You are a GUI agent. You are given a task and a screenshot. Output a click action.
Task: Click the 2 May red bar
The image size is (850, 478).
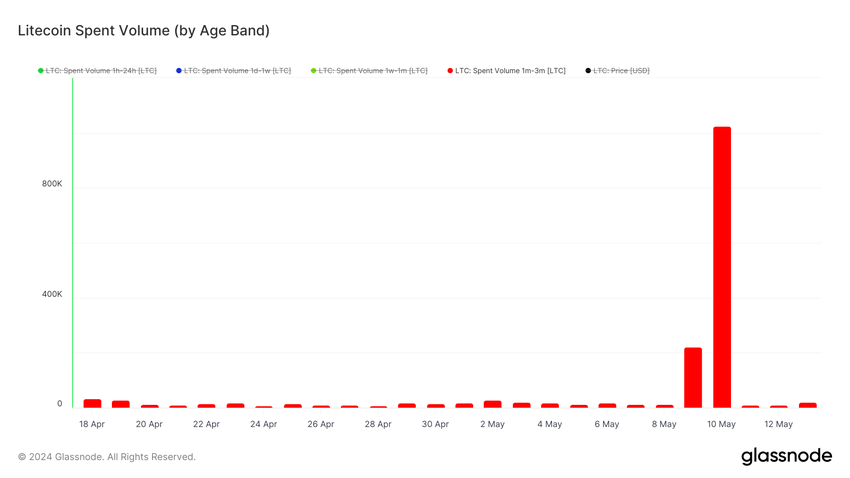click(x=493, y=404)
